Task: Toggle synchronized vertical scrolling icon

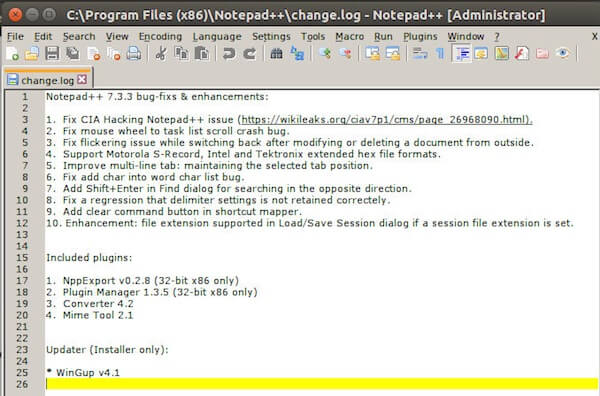Action: click(372, 54)
